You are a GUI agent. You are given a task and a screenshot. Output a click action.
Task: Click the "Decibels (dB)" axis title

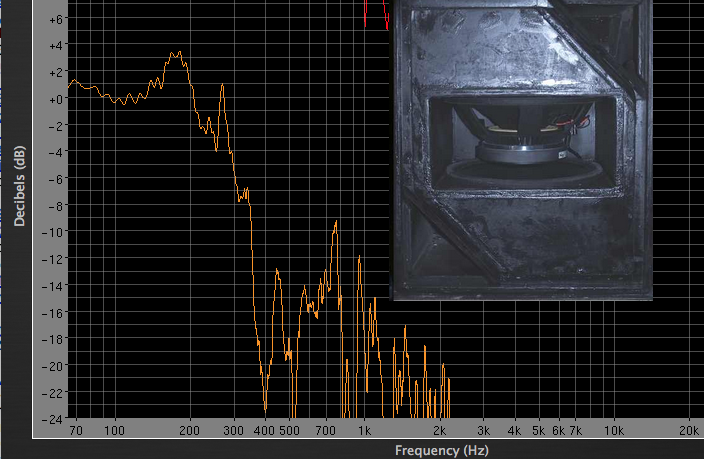tap(19, 186)
